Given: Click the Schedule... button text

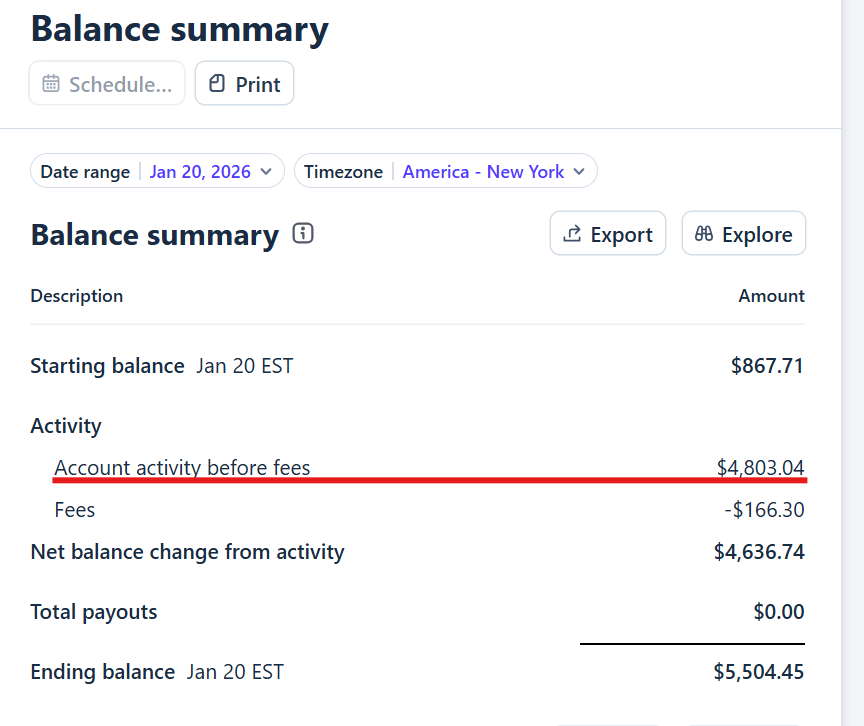Looking at the screenshot, I should 121,84.
